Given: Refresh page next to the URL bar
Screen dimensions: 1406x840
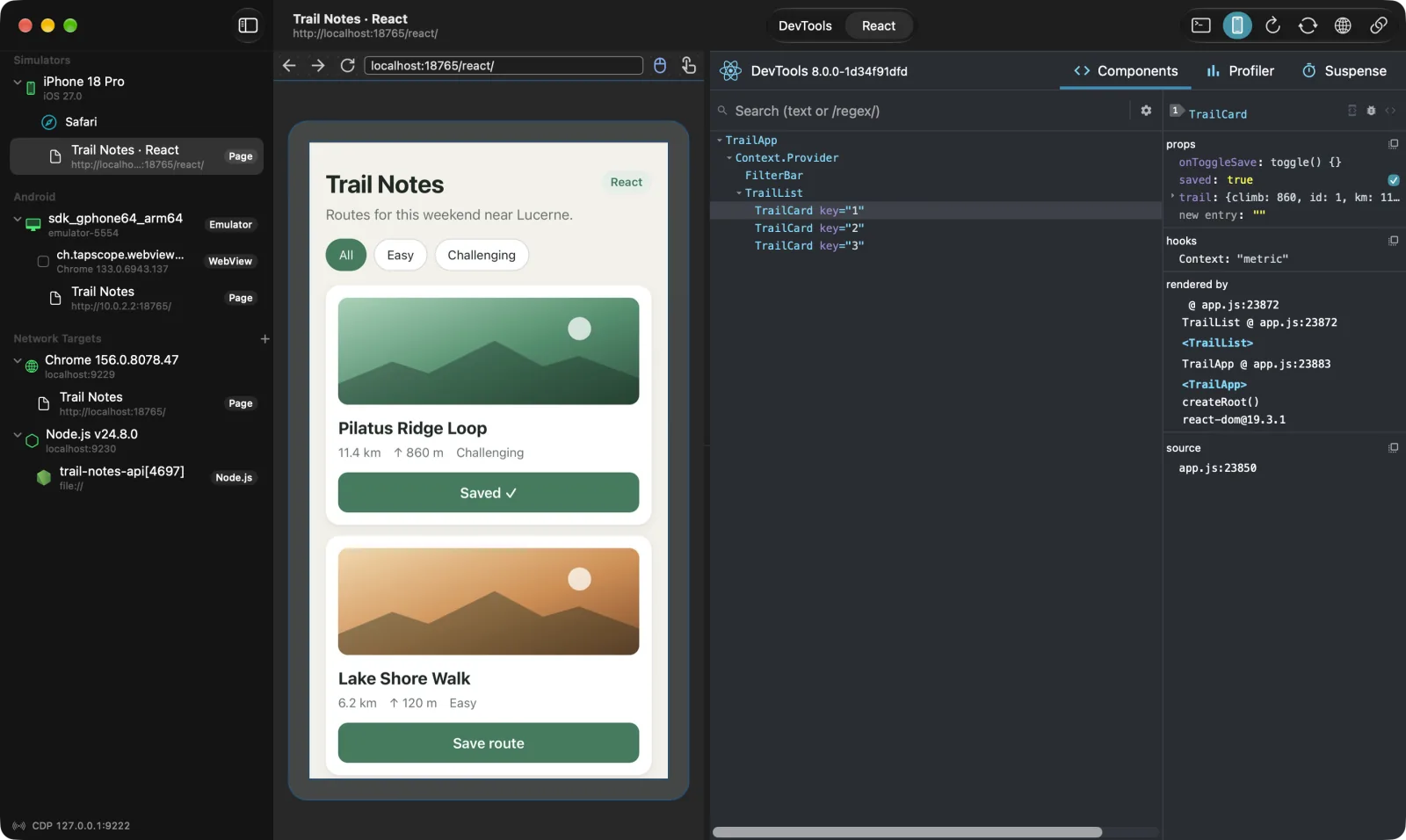Looking at the screenshot, I should click(x=348, y=65).
